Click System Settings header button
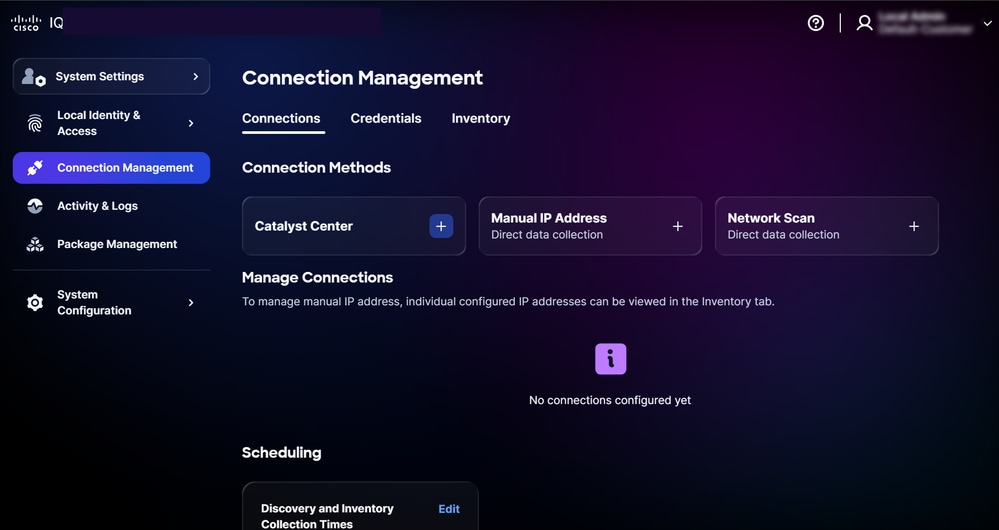The width and height of the screenshot is (999, 530). pos(111,76)
